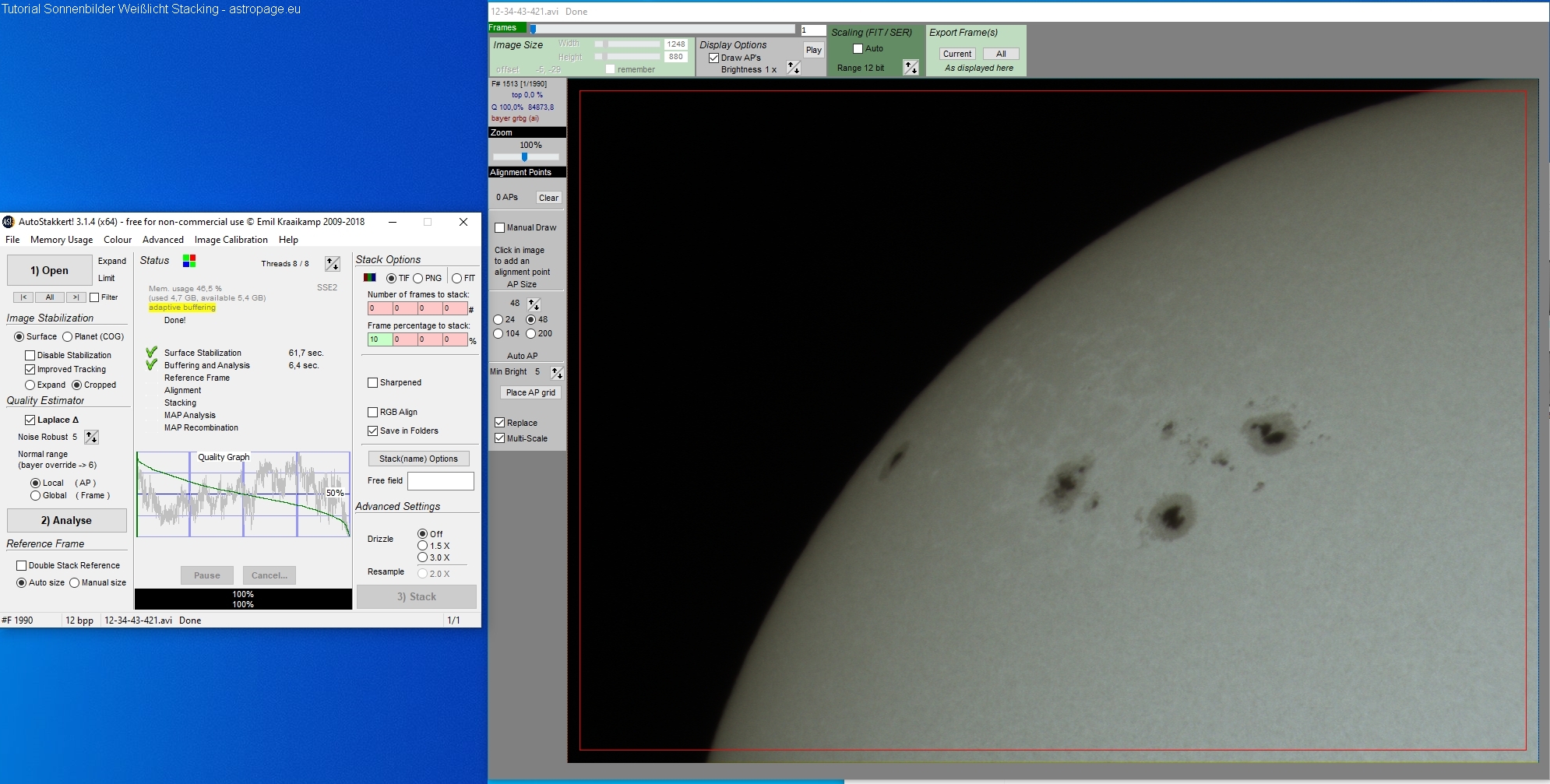The image size is (1550, 784).
Task: Jump to last frame button
Action: [76, 297]
